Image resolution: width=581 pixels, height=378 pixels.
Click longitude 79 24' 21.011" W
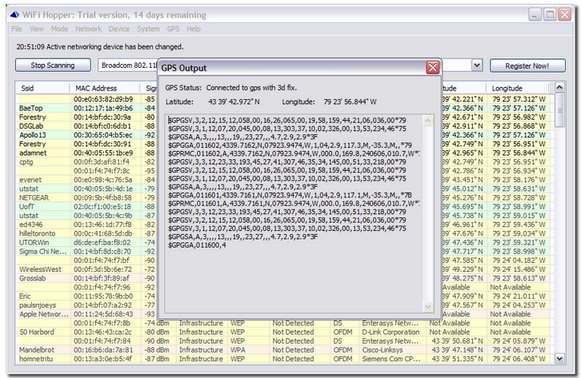[x=519, y=296]
